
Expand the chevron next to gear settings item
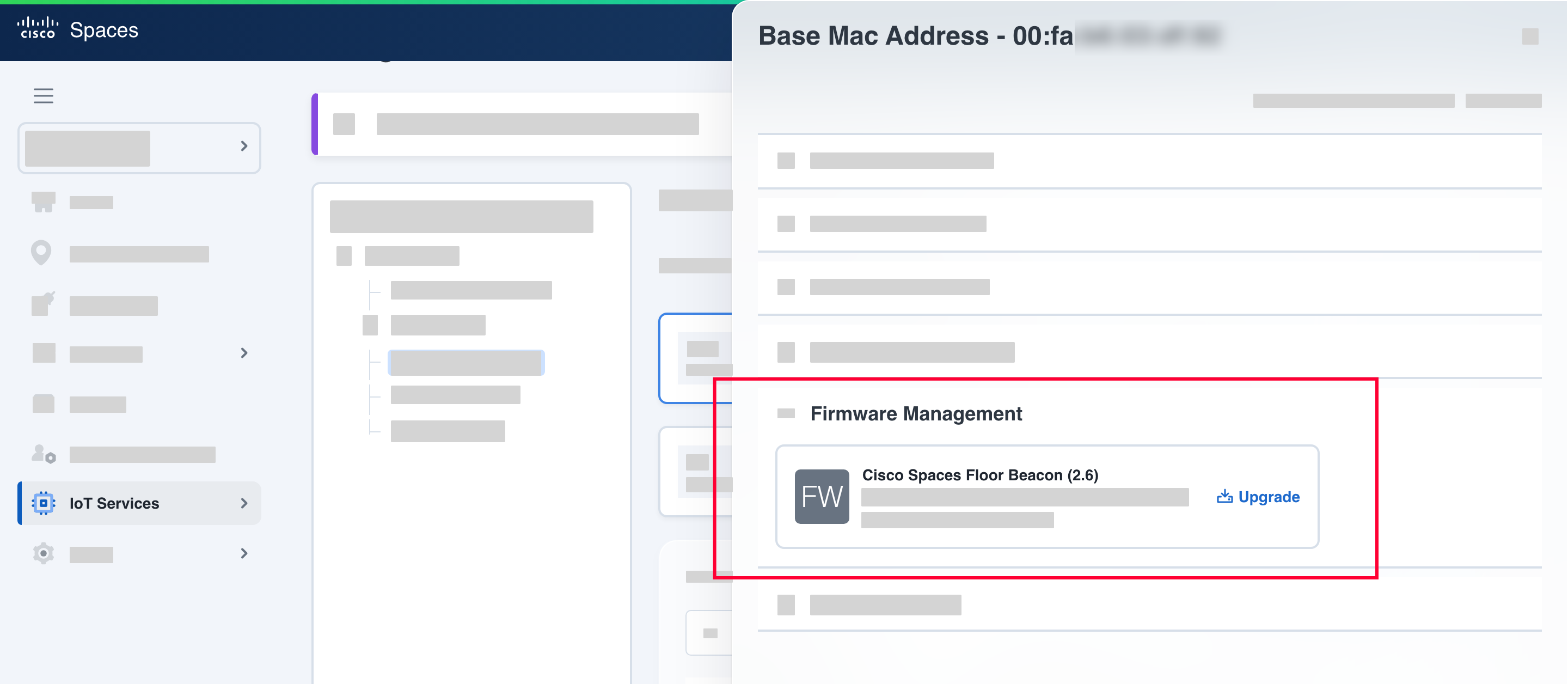[244, 553]
